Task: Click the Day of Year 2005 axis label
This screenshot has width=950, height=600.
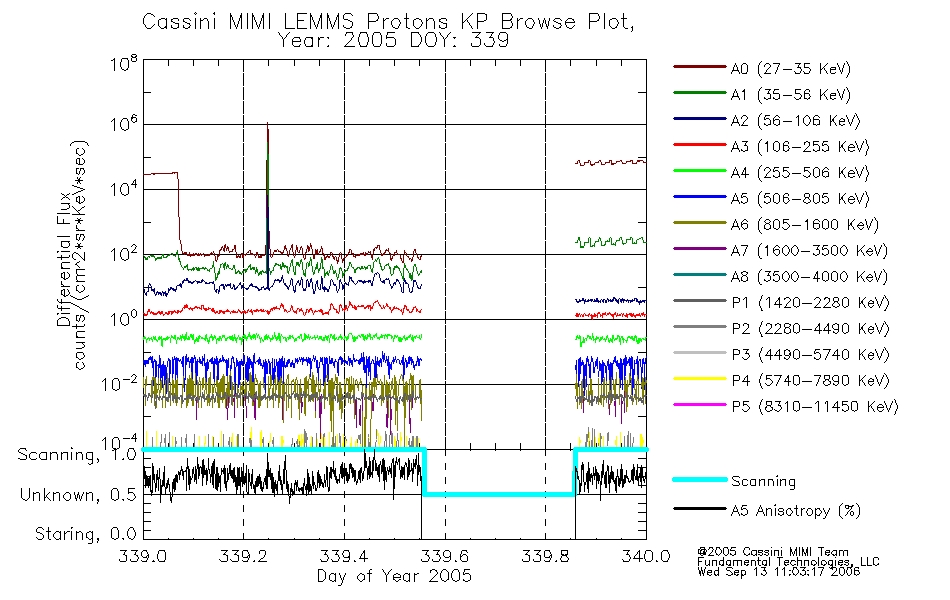Action: coord(394,576)
